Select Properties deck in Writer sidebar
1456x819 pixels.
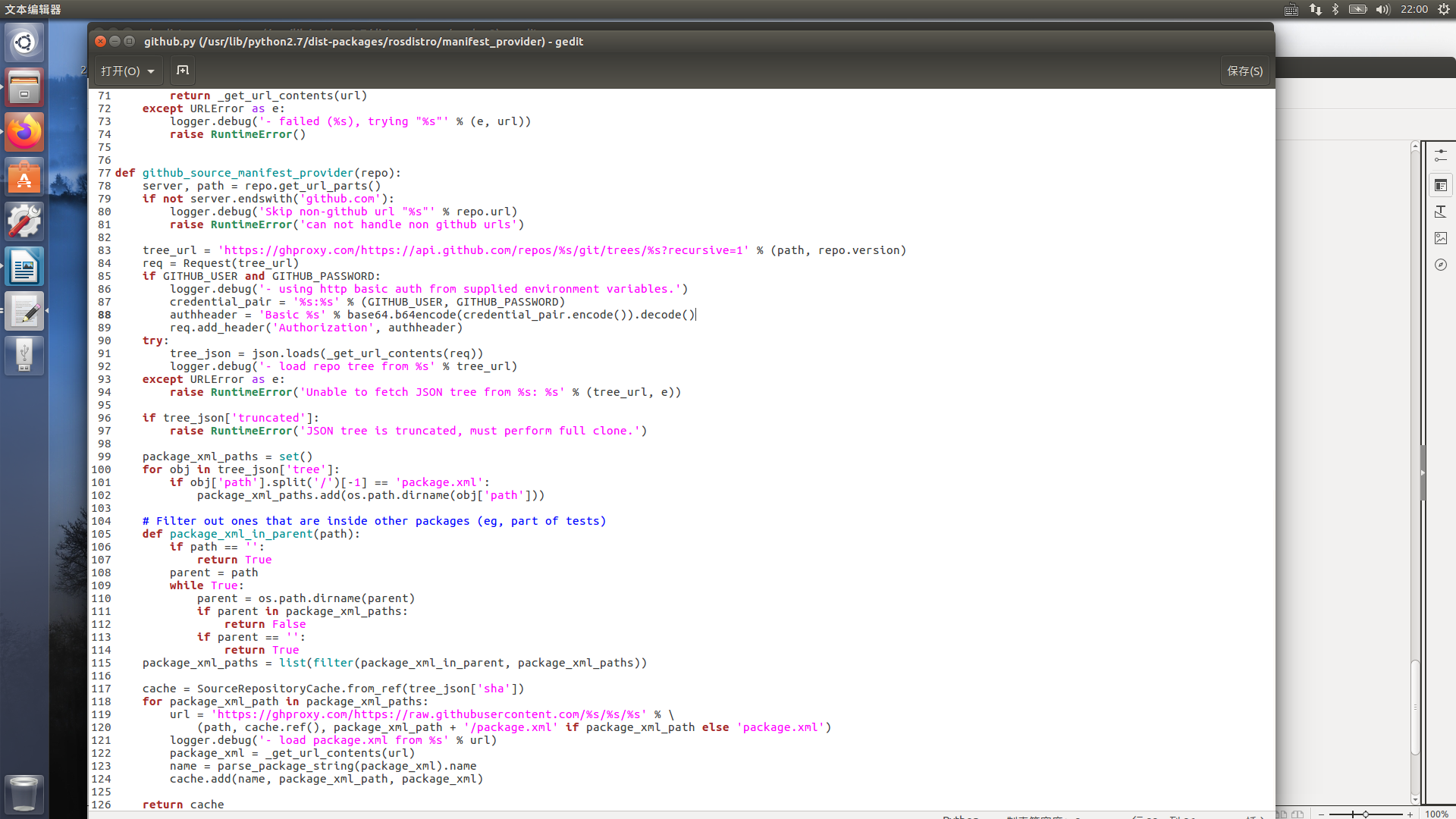(x=1441, y=185)
